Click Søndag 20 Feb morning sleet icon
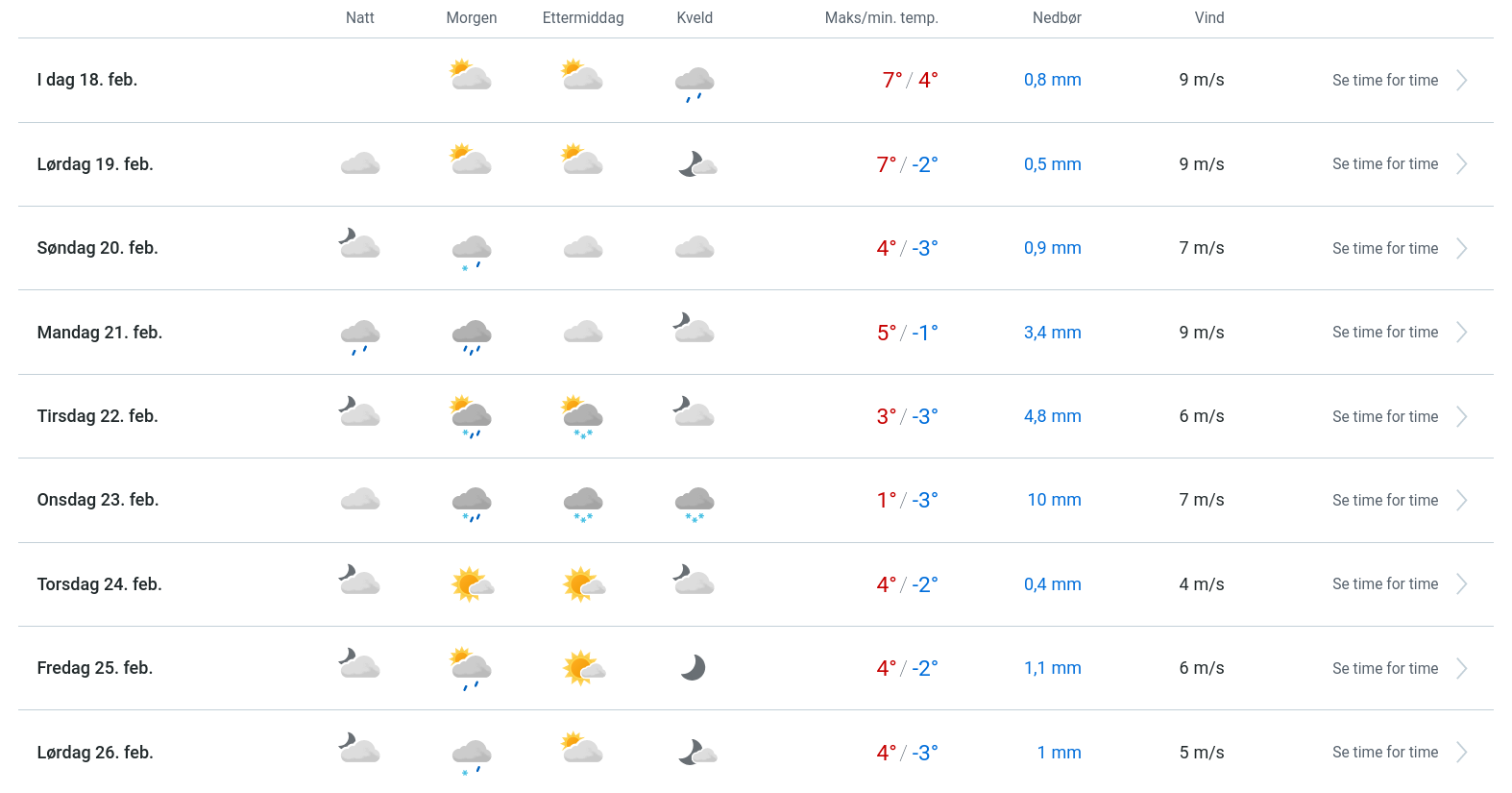 (472, 252)
